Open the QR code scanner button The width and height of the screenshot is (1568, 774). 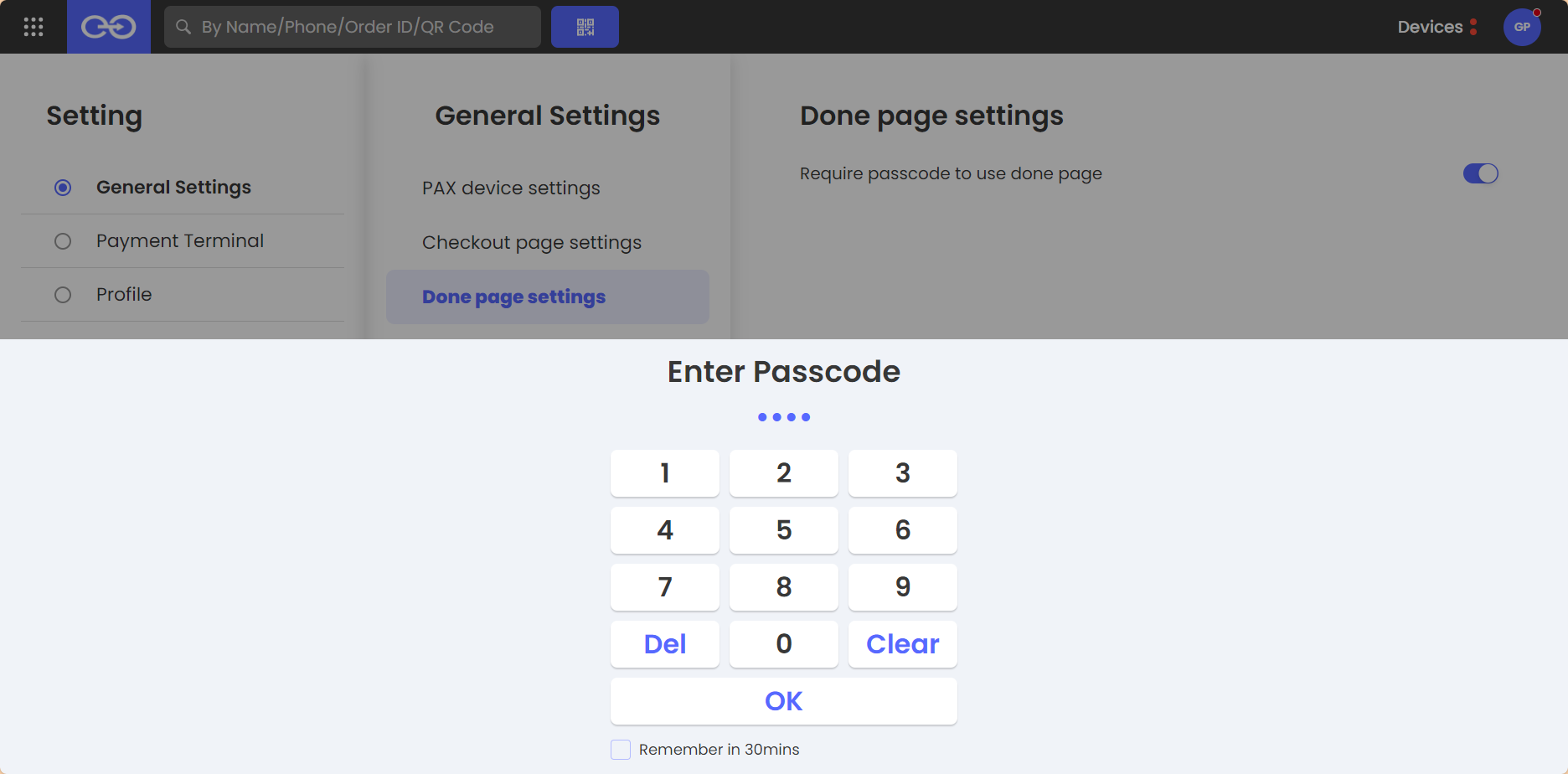585,27
